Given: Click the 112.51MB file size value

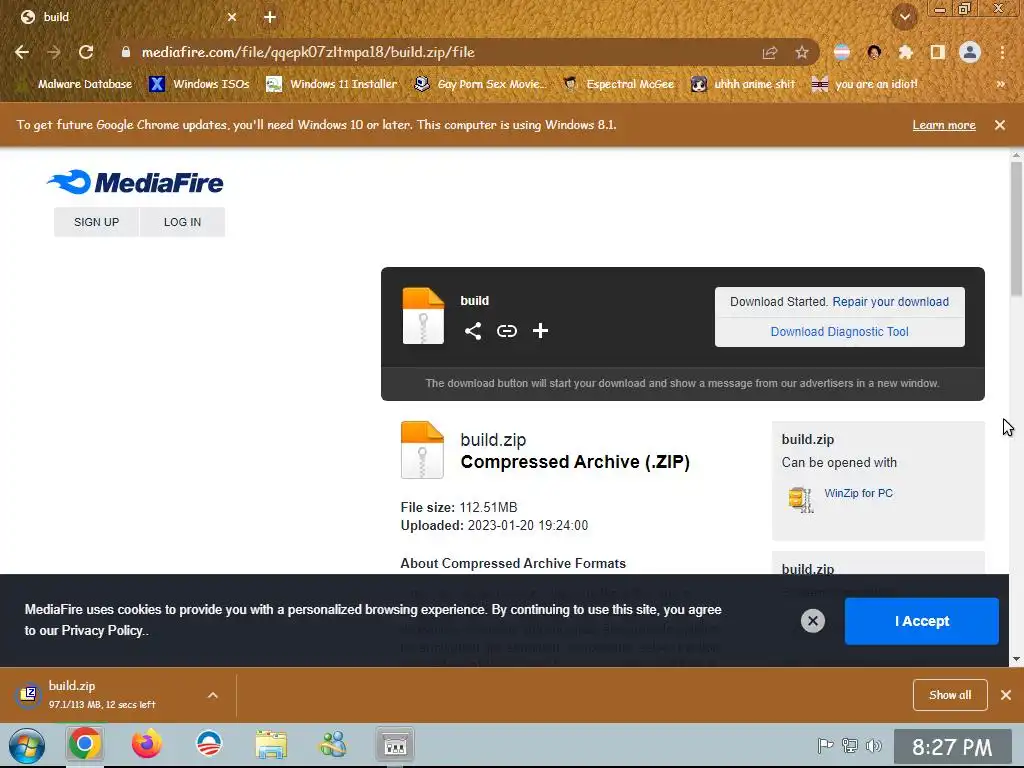Looking at the screenshot, I should (488, 507).
